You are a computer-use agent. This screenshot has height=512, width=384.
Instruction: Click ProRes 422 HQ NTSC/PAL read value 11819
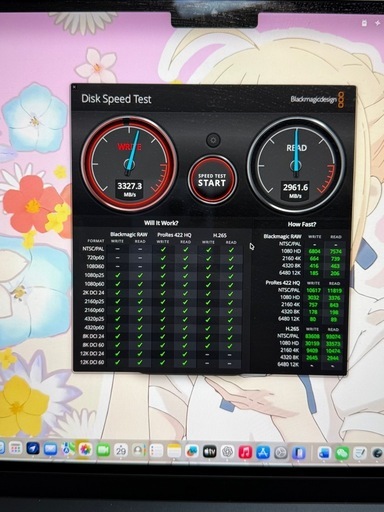pyautogui.click(x=334, y=291)
